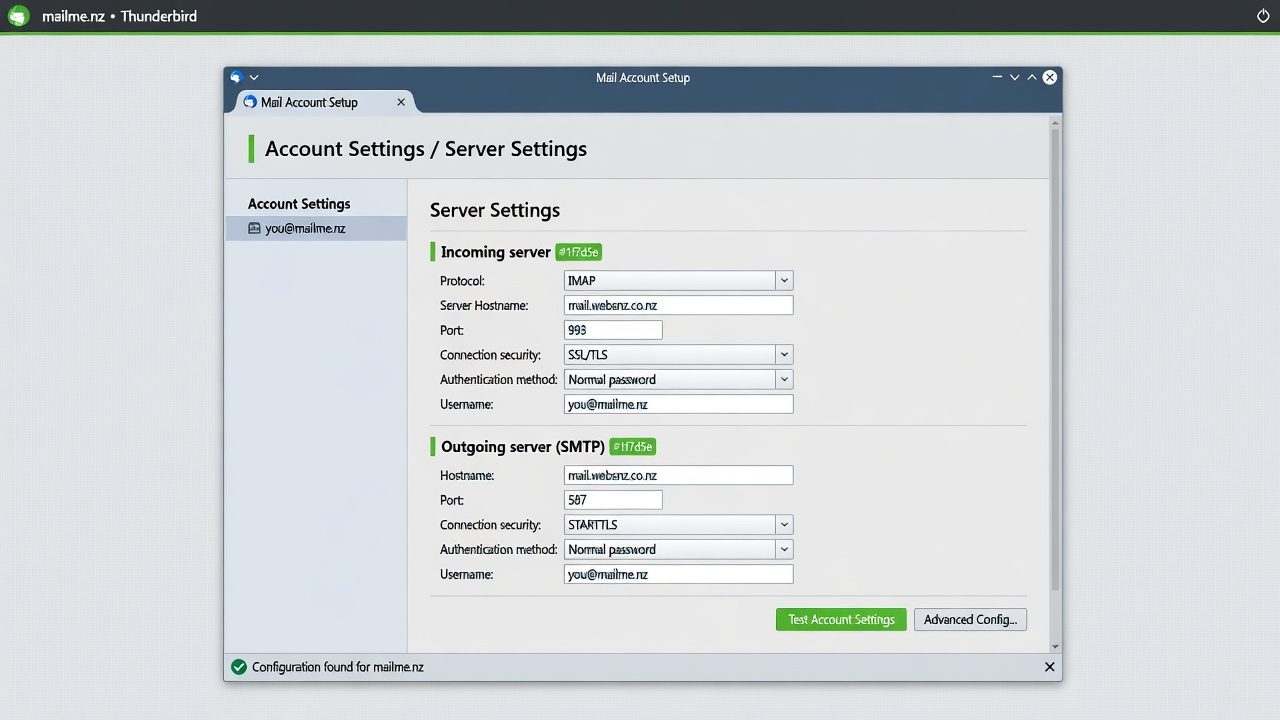Click the Server Settings heading
The width and height of the screenshot is (1280, 720).
(495, 210)
